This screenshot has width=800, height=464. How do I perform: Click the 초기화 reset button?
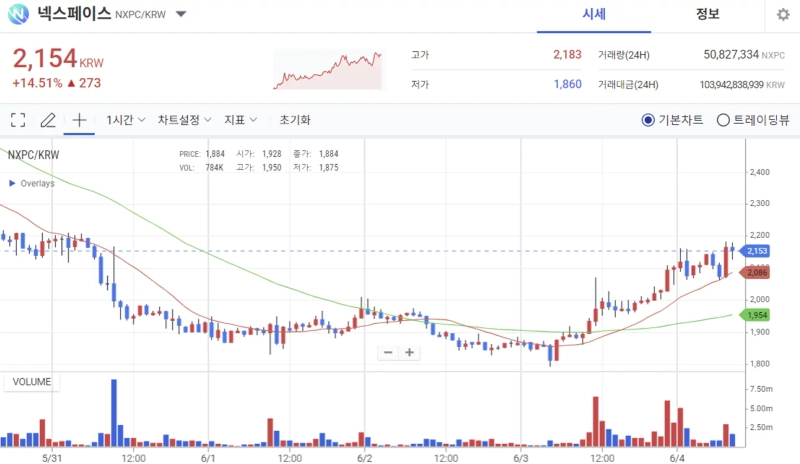295,120
